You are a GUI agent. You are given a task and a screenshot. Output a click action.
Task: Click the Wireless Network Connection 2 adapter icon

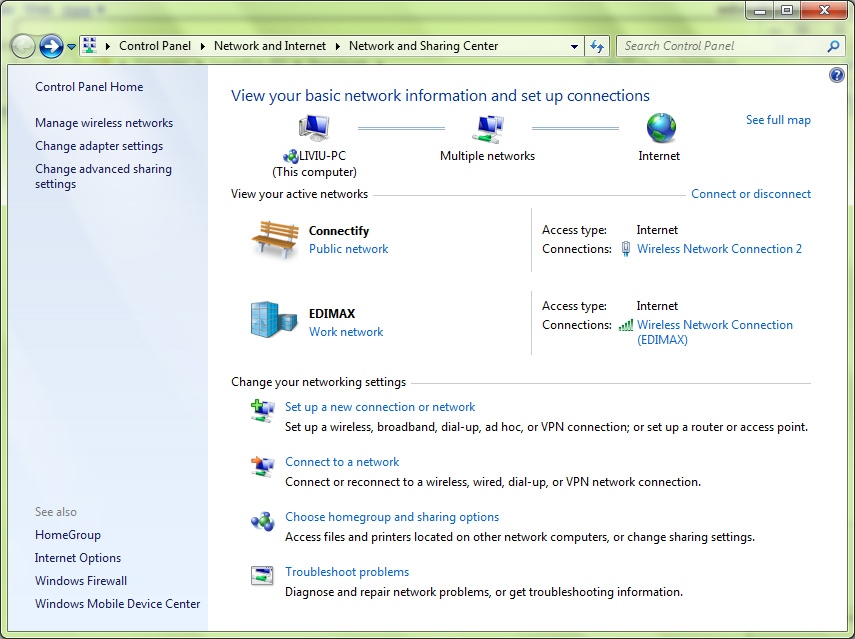click(x=625, y=249)
